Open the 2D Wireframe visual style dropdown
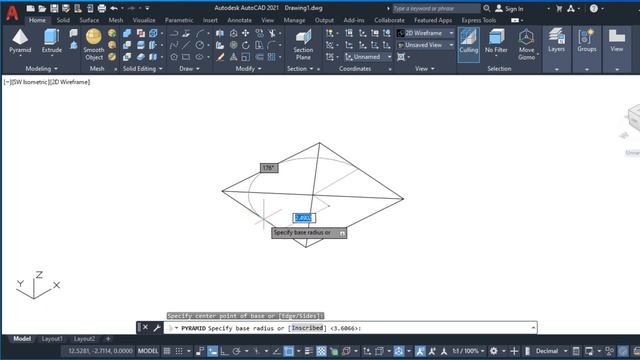Screen dimensions: 640x360 (425, 33)
